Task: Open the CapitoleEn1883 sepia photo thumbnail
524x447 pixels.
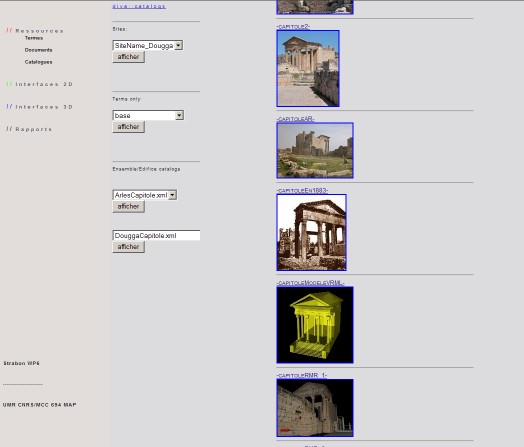Action: tap(311, 232)
